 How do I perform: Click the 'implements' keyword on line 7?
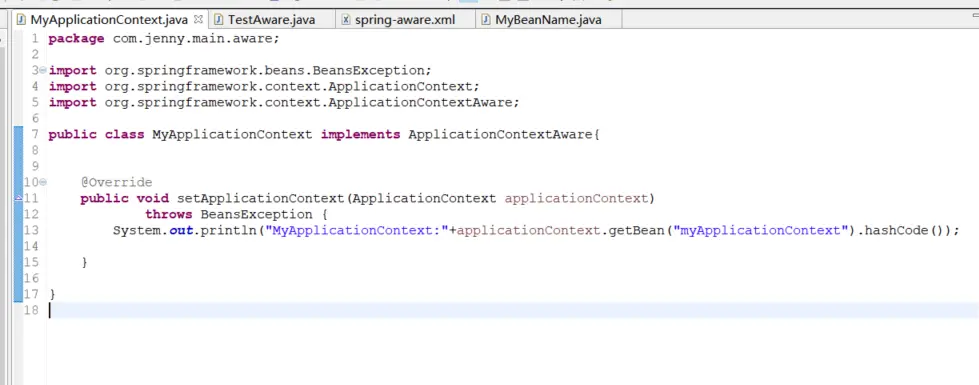(360, 134)
